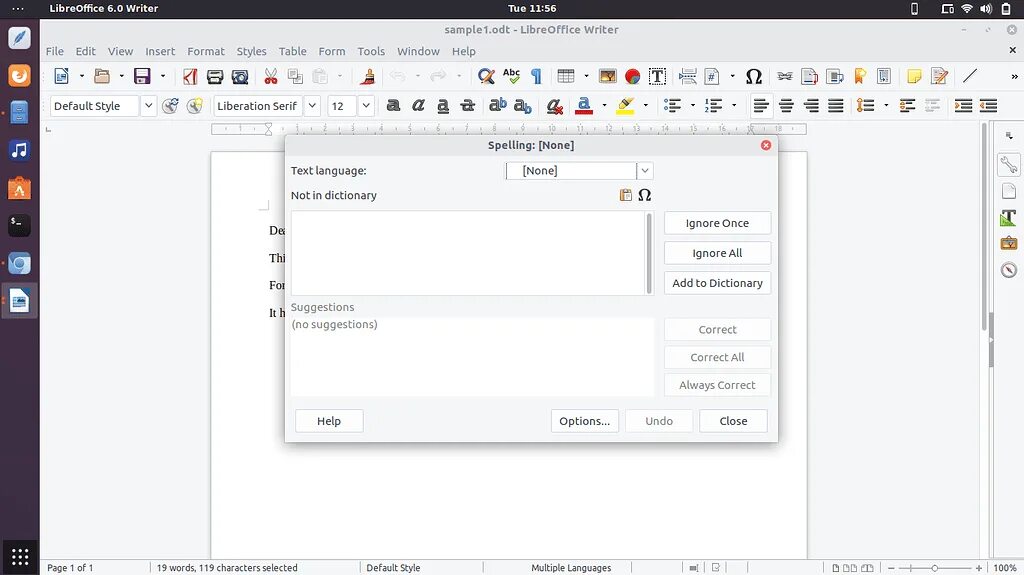Insert table toolbar icon

pyautogui.click(x=566, y=76)
